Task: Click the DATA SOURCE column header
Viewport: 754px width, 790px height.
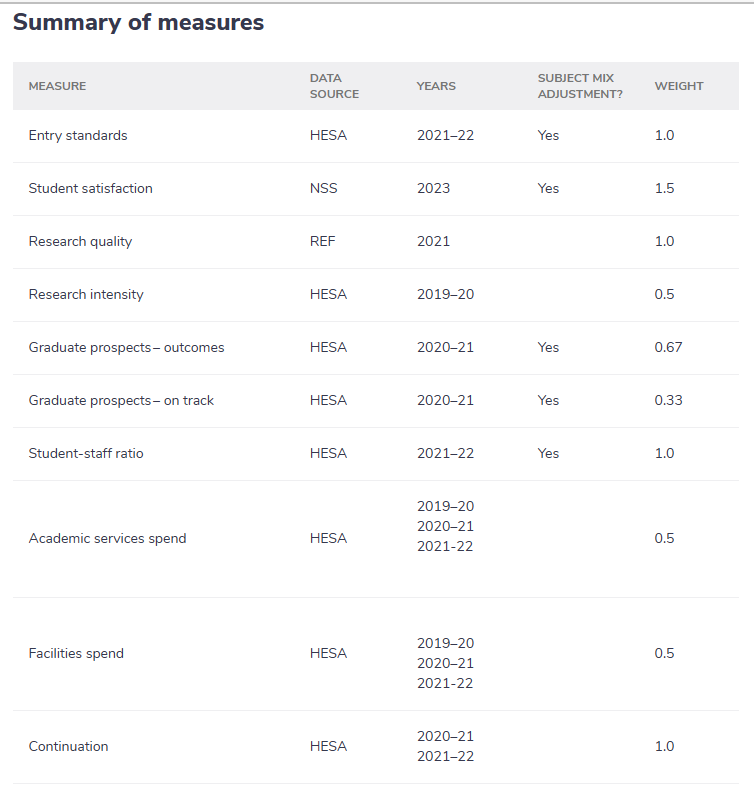Action: [x=334, y=86]
